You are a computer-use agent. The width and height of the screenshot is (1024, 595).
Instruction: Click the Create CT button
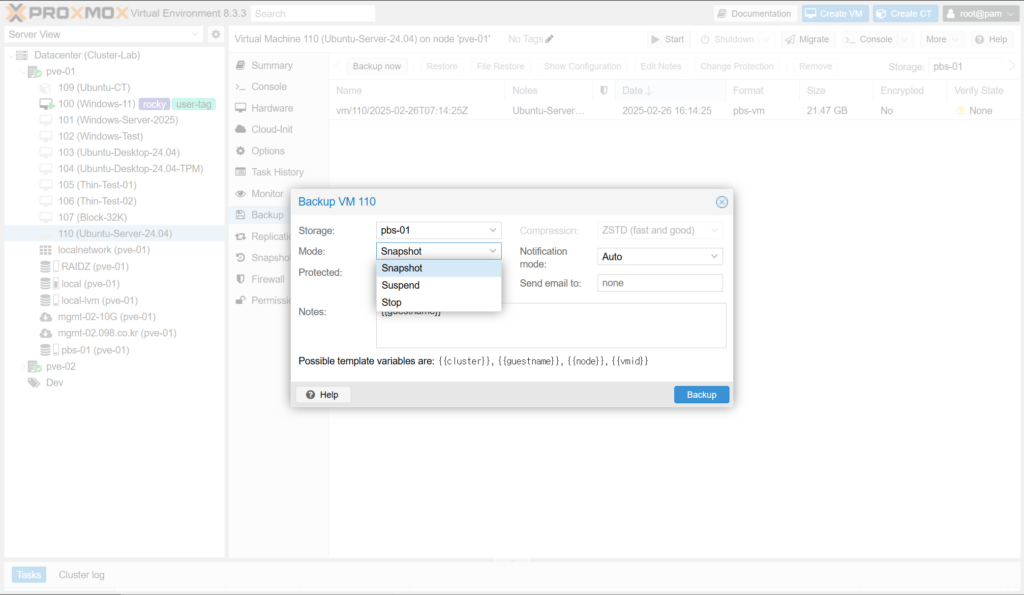(x=904, y=14)
